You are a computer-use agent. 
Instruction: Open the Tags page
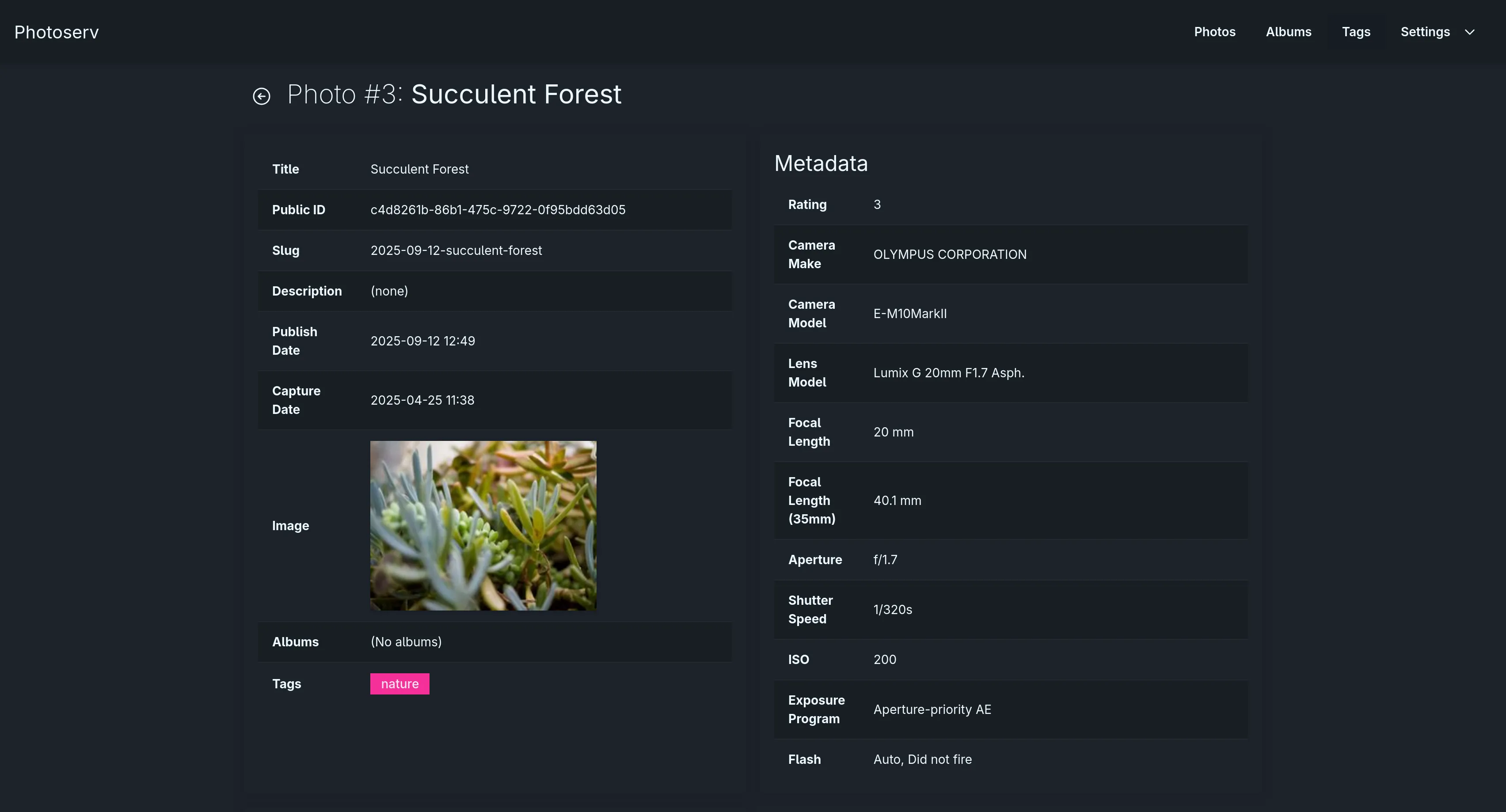(1356, 32)
